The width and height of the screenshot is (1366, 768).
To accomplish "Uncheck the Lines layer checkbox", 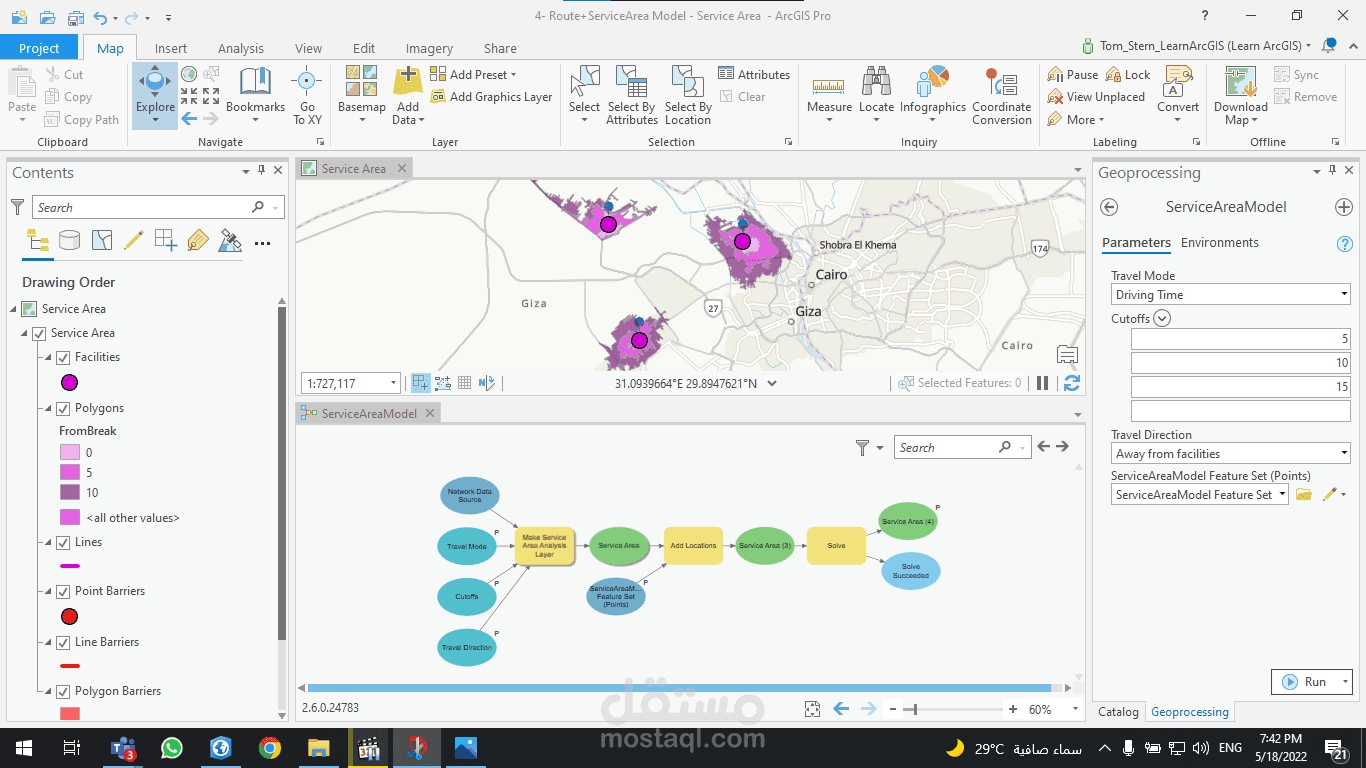I will (x=63, y=542).
